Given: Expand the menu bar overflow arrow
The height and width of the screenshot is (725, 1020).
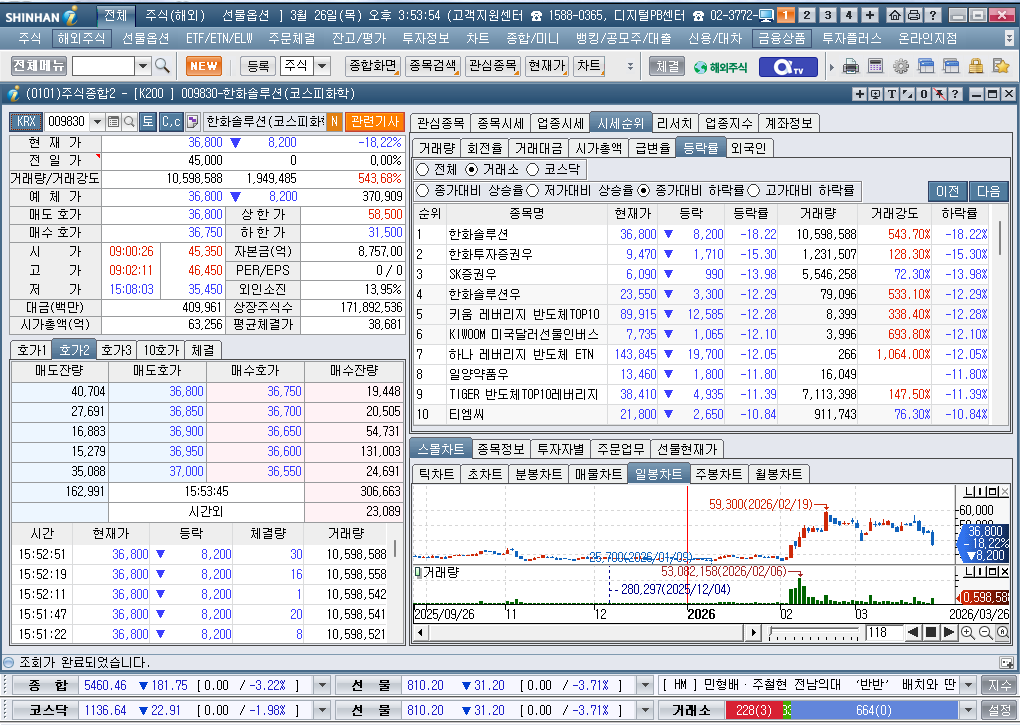Looking at the screenshot, I should click(x=1010, y=38).
